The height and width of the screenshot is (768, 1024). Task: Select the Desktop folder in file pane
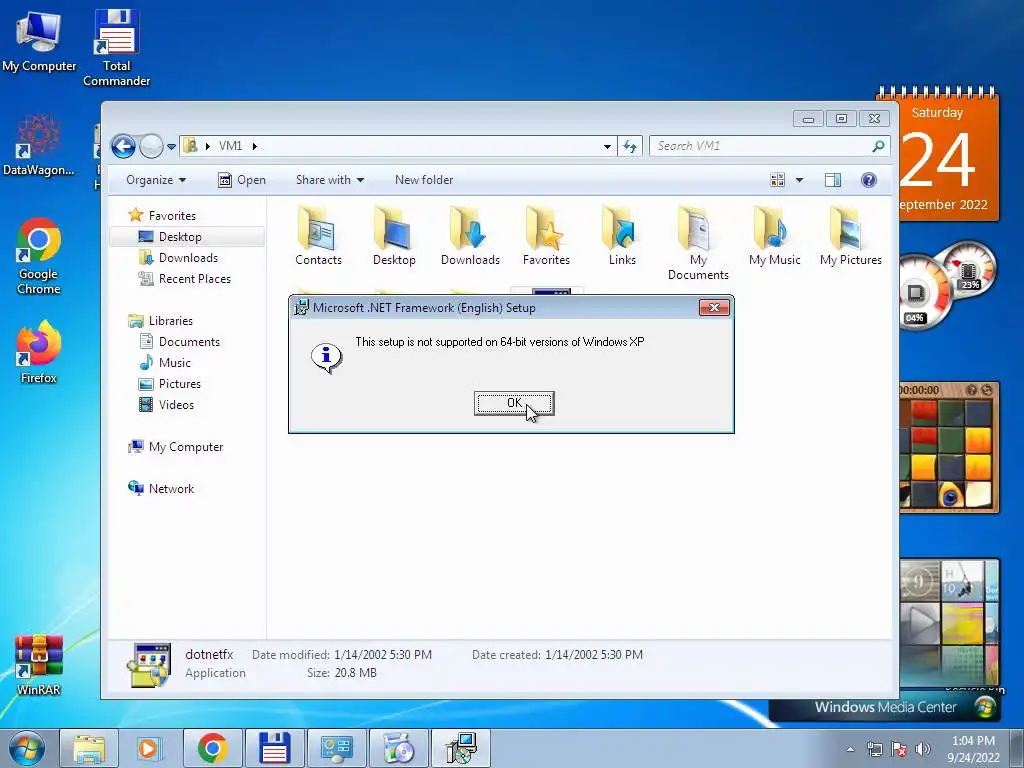point(394,235)
